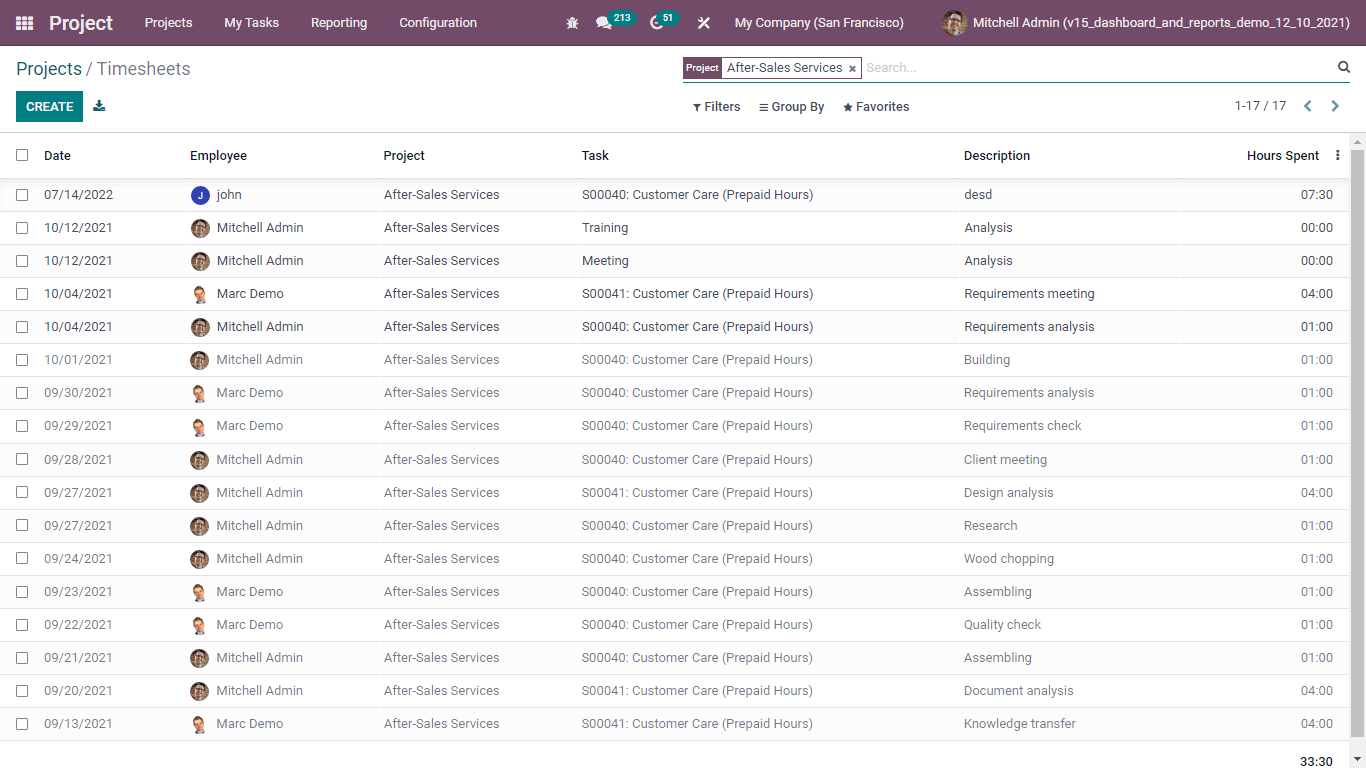Open the activities clock icon
1366x768 pixels.
pos(656,23)
